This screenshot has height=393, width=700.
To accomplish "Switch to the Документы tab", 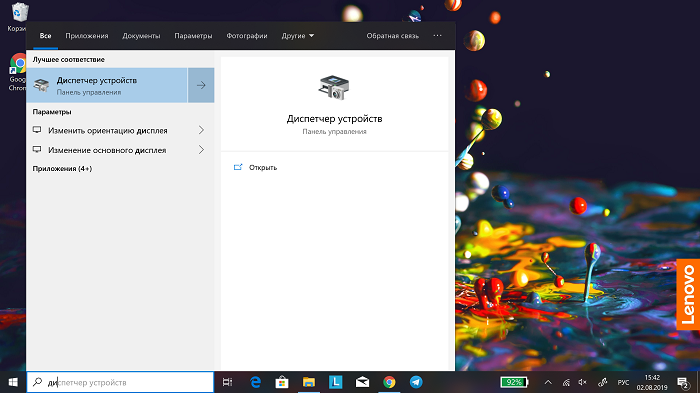I will click(x=141, y=36).
